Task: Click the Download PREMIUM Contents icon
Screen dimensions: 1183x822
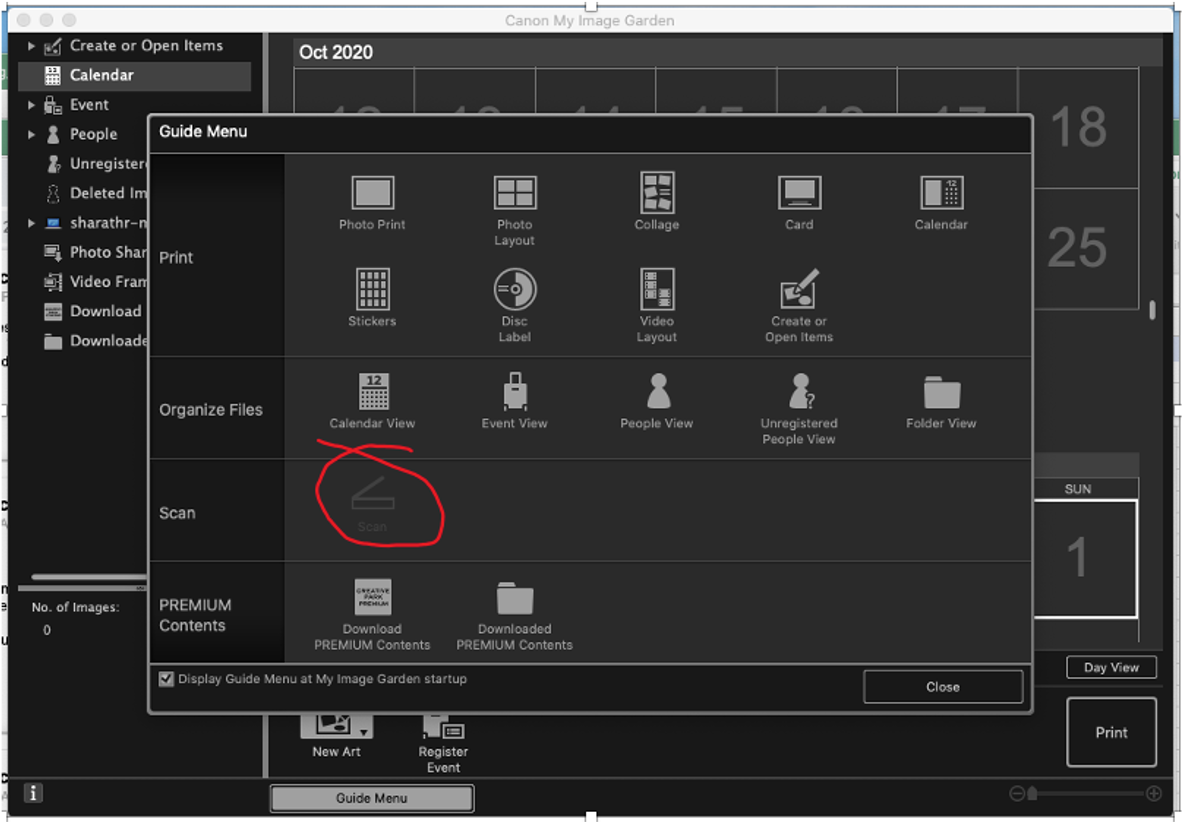Action: [x=372, y=598]
